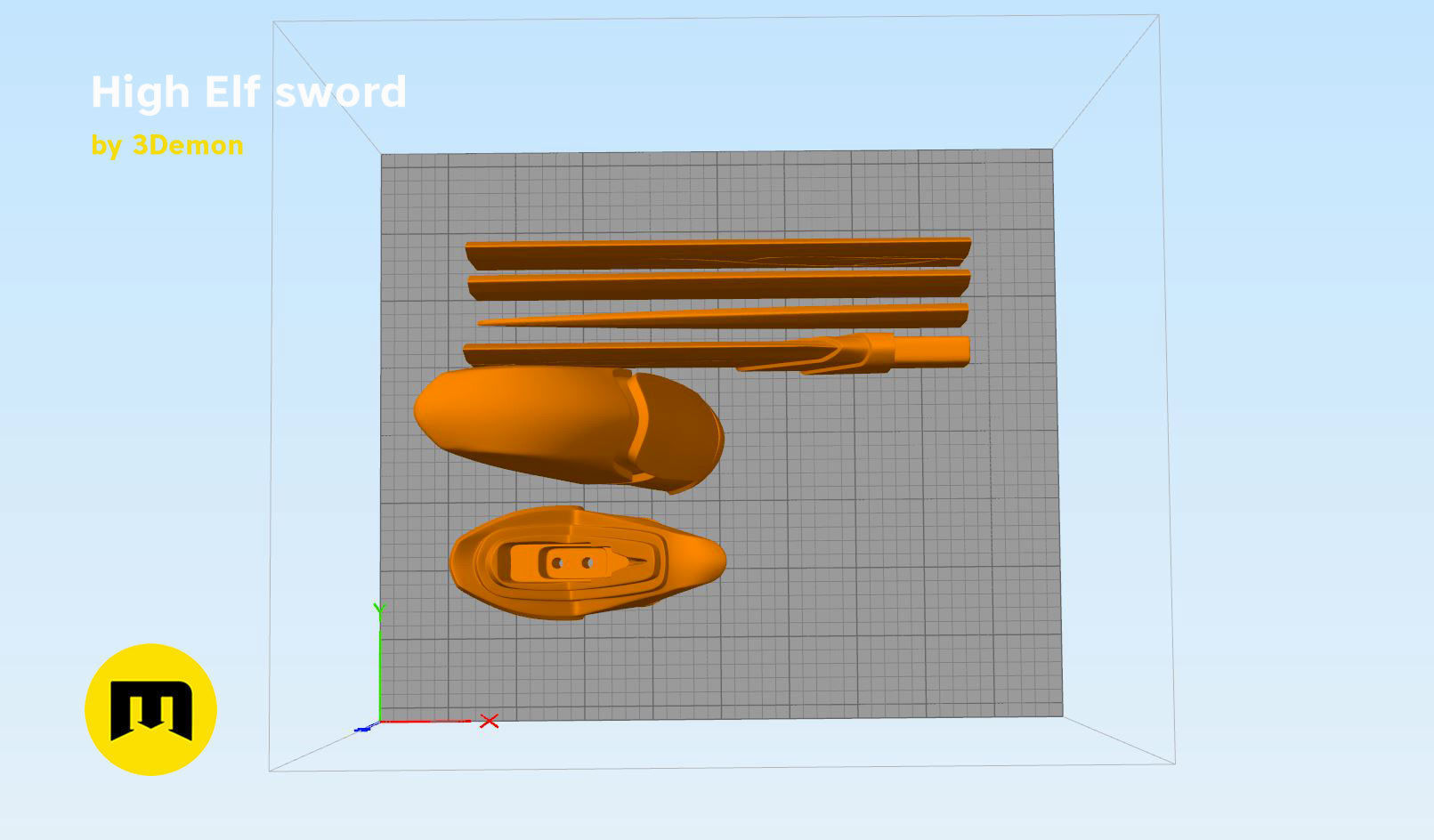1434x840 pixels.
Task: Click the green Y axis label
Action: click(379, 610)
